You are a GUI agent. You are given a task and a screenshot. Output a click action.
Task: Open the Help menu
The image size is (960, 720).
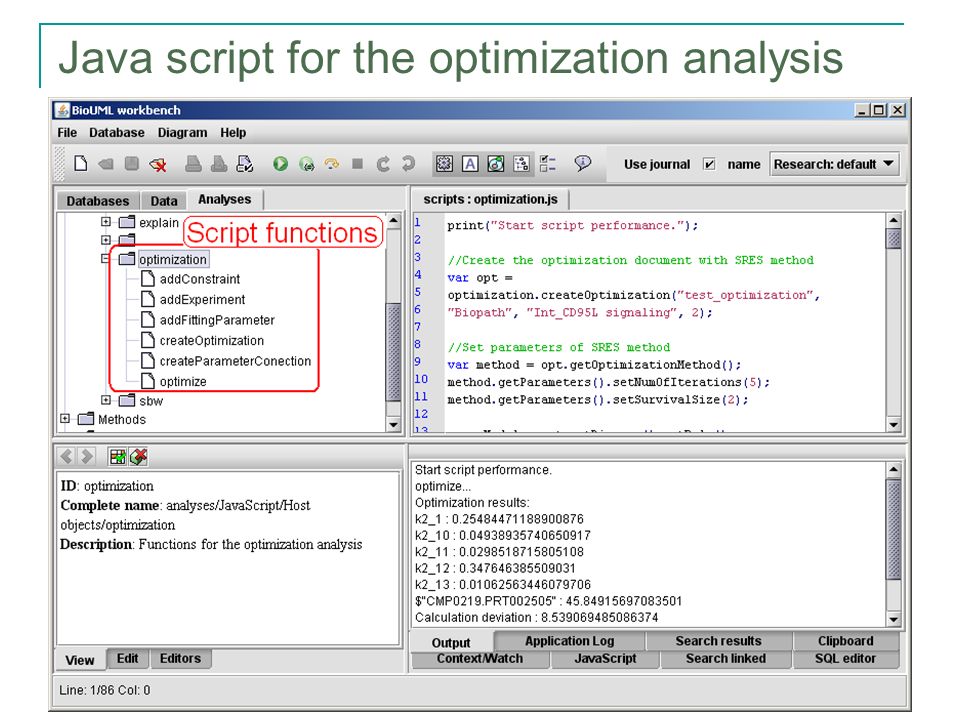click(233, 133)
